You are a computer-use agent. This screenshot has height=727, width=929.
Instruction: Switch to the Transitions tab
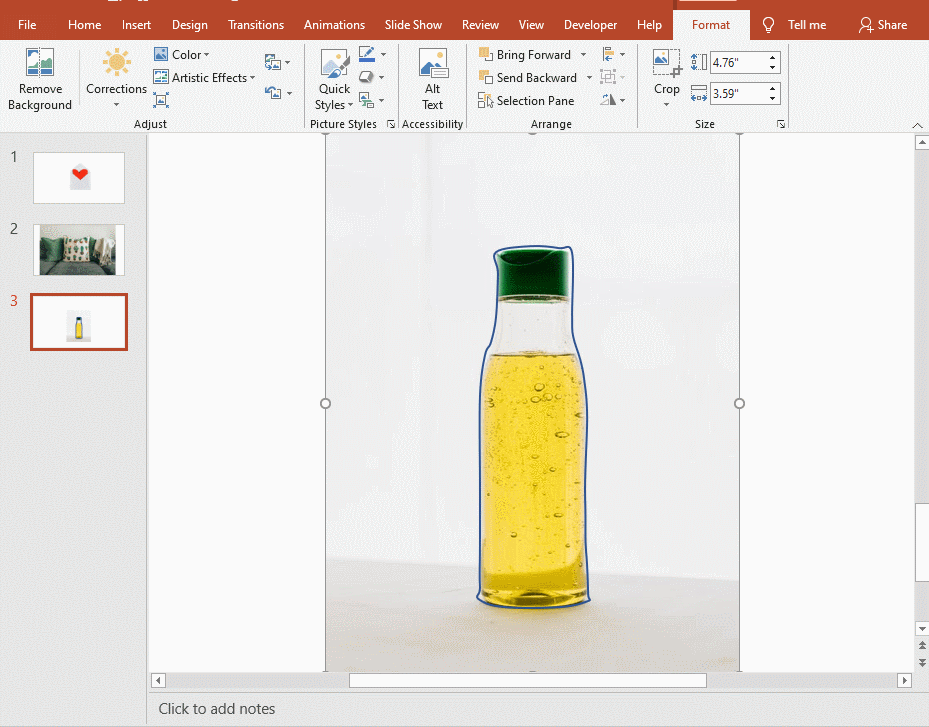(x=256, y=25)
